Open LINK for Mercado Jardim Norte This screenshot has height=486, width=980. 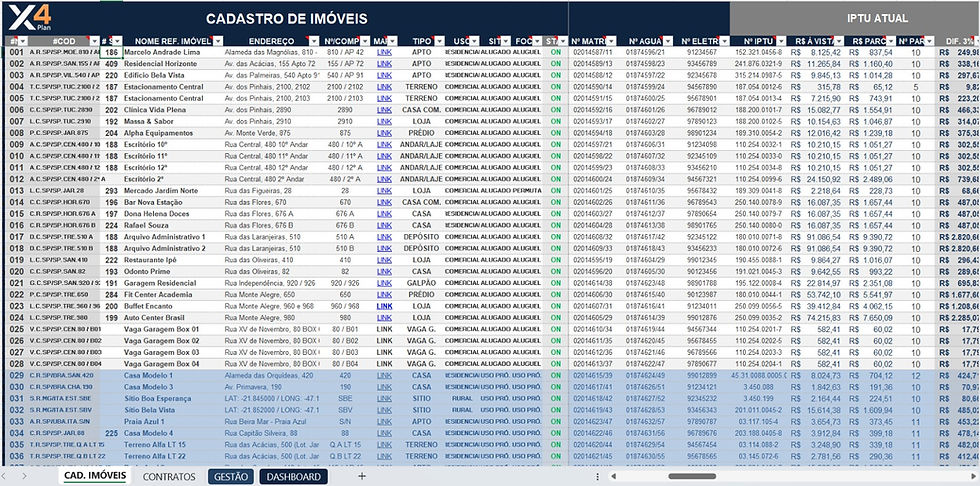pyautogui.click(x=384, y=191)
